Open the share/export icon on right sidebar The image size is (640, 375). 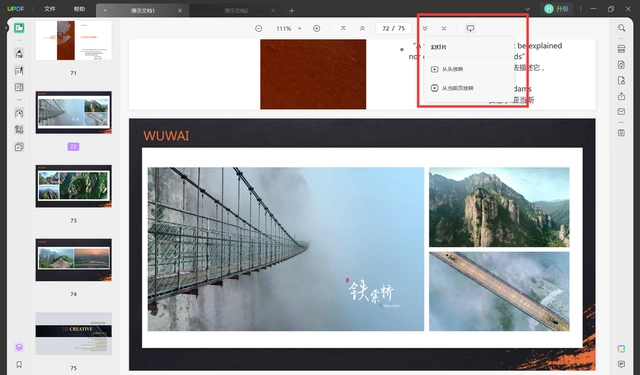(x=621, y=96)
